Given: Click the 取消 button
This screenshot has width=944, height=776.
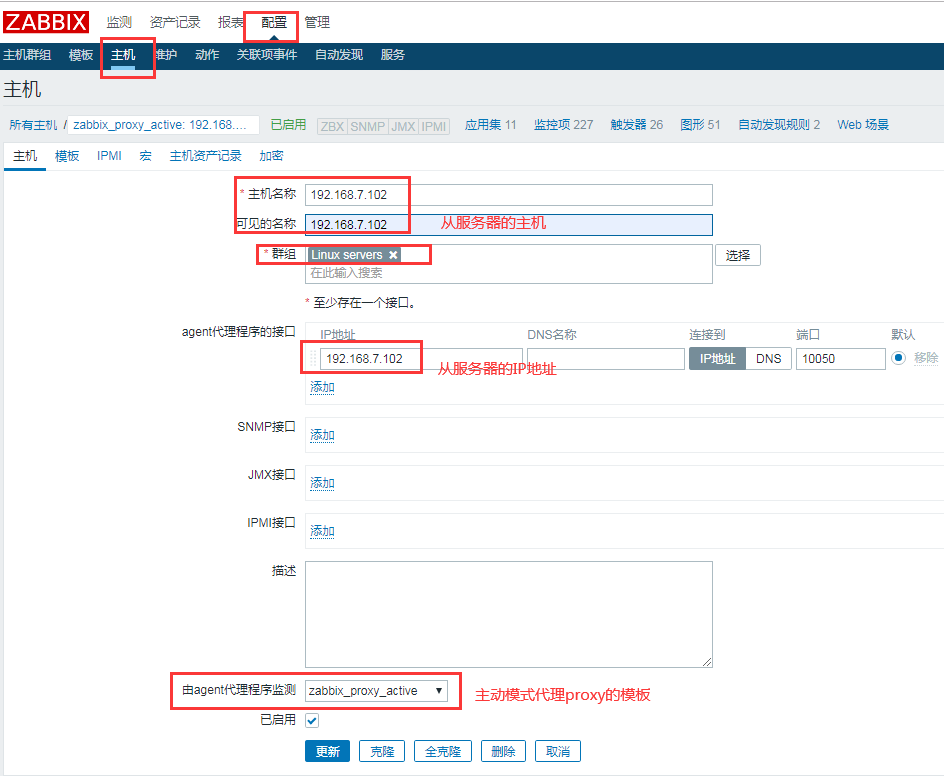Looking at the screenshot, I should pos(557,751).
